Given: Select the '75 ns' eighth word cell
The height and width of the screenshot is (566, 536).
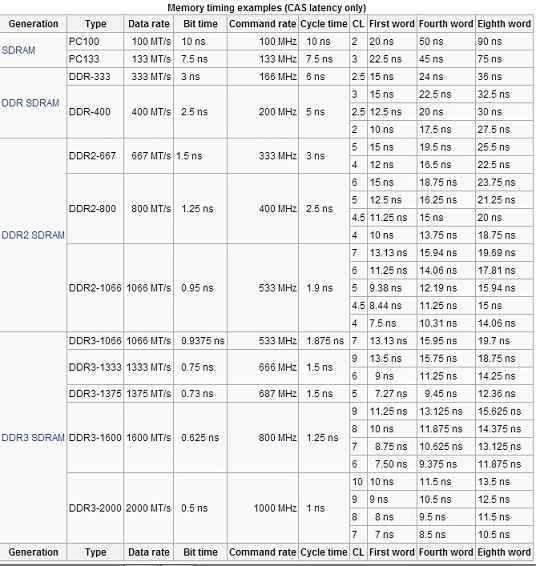Looking at the screenshot, I should click(x=504, y=59).
